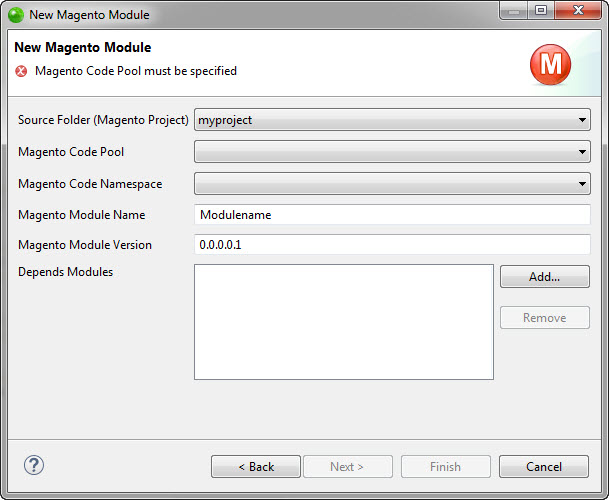Viewport: 609px width, 500px height.
Task: Click the 'Magento Code Pool' label
Action: coord(71,152)
